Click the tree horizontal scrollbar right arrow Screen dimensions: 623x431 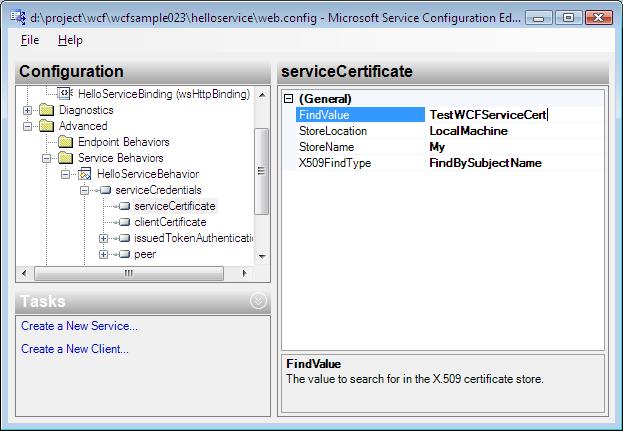coord(244,273)
